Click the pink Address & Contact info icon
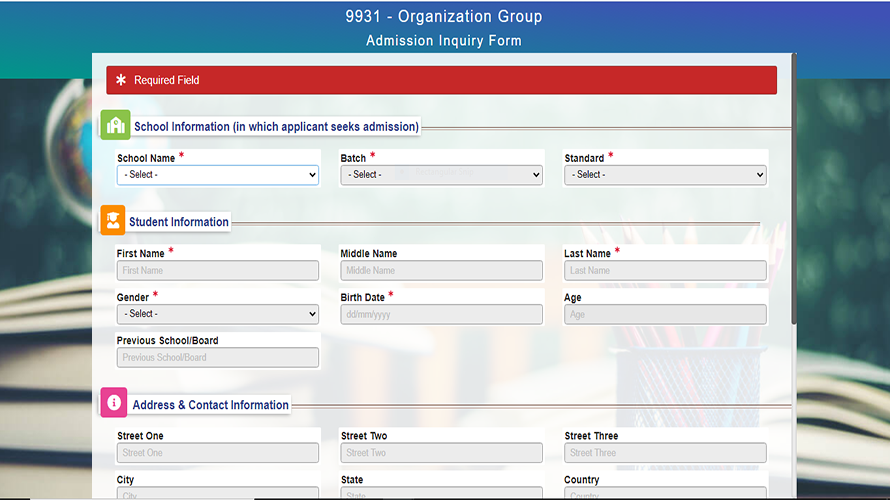890x500 pixels. pyautogui.click(x=114, y=402)
